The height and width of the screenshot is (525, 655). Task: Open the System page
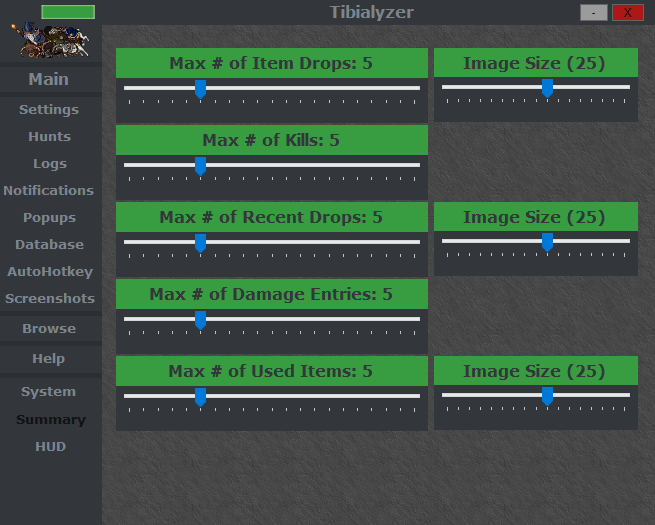48,392
